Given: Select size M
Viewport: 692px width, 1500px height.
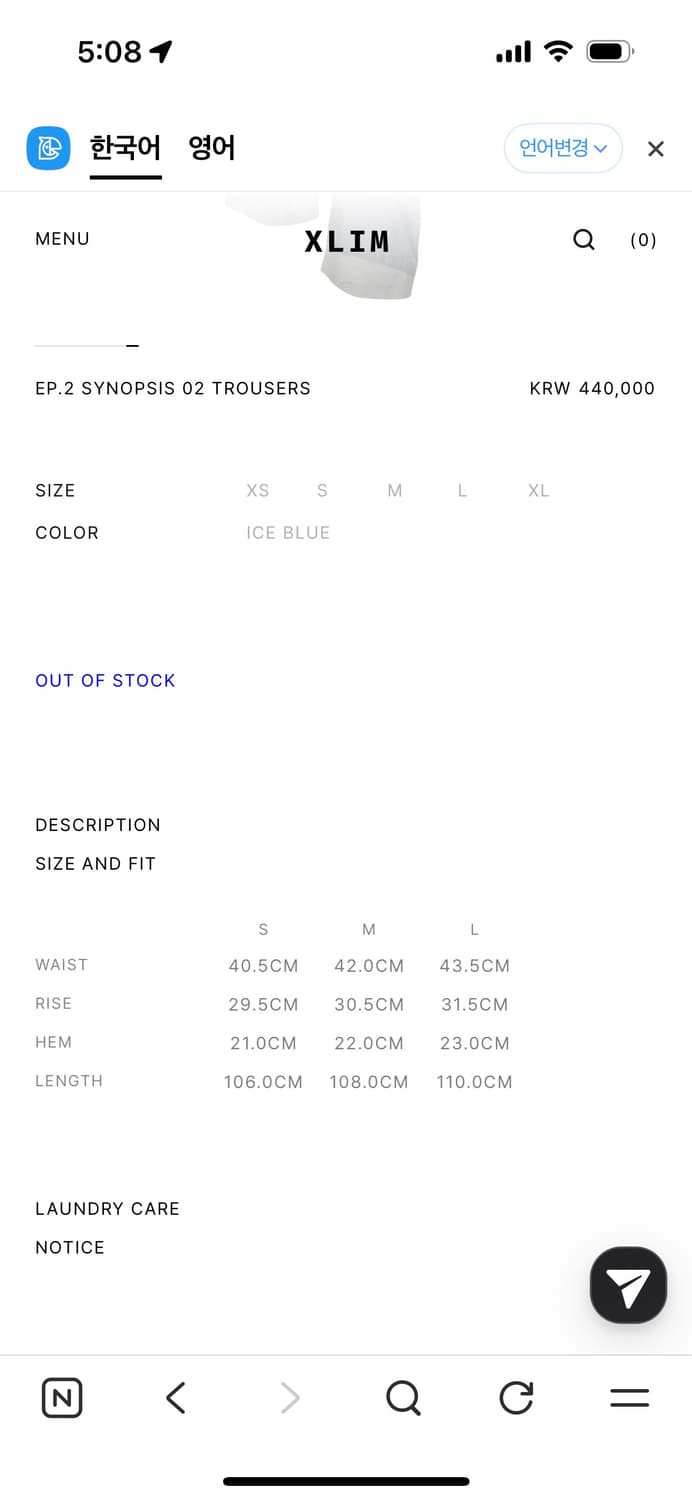Looking at the screenshot, I should point(395,490).
